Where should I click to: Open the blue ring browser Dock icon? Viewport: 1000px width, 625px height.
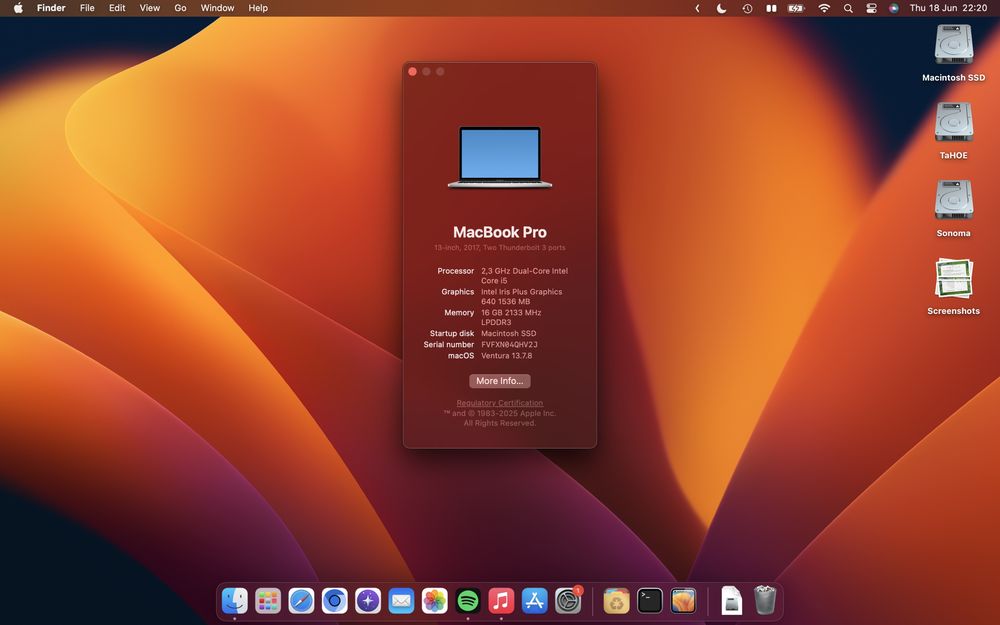click(334, 601)
